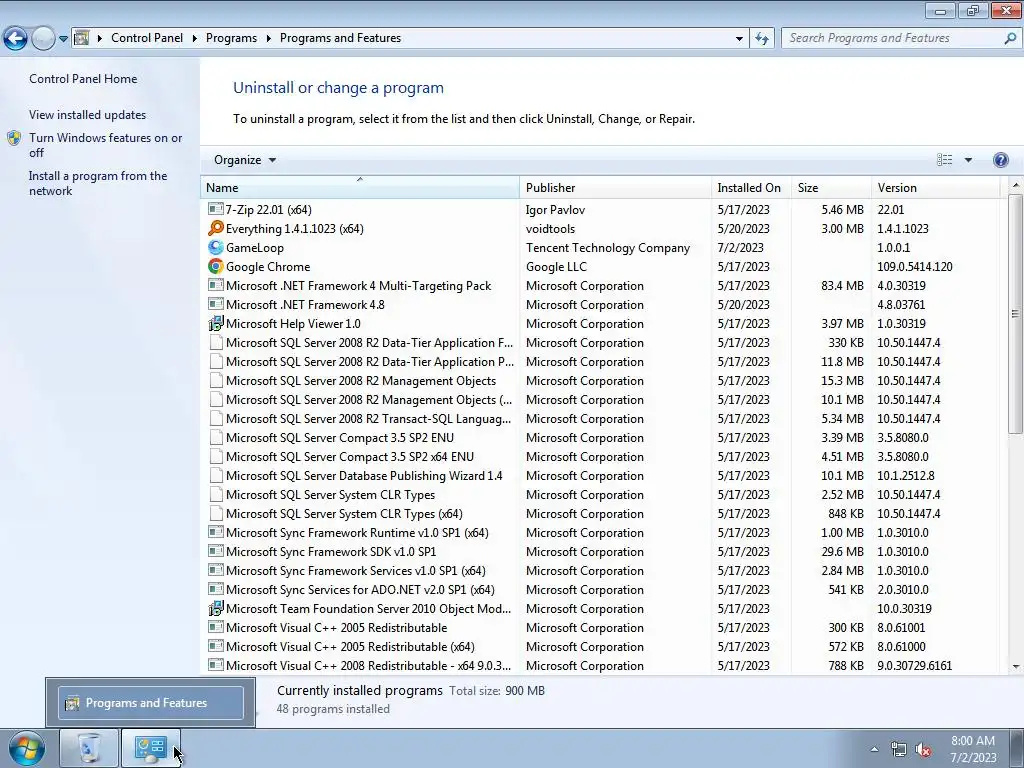The height and width of the screenshot is (768, 1024).
Task: Open Control Panel Home link
Action: (x=83, y=78)
